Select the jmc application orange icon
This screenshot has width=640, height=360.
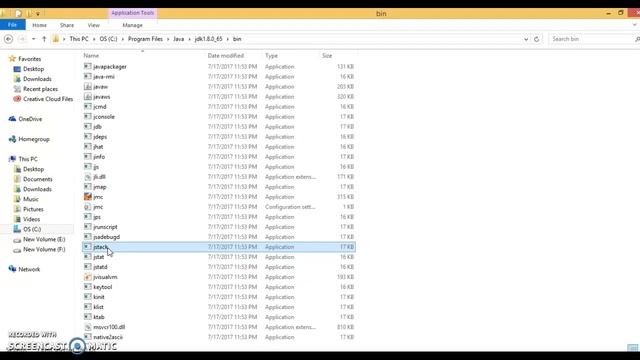coord(87,197)
